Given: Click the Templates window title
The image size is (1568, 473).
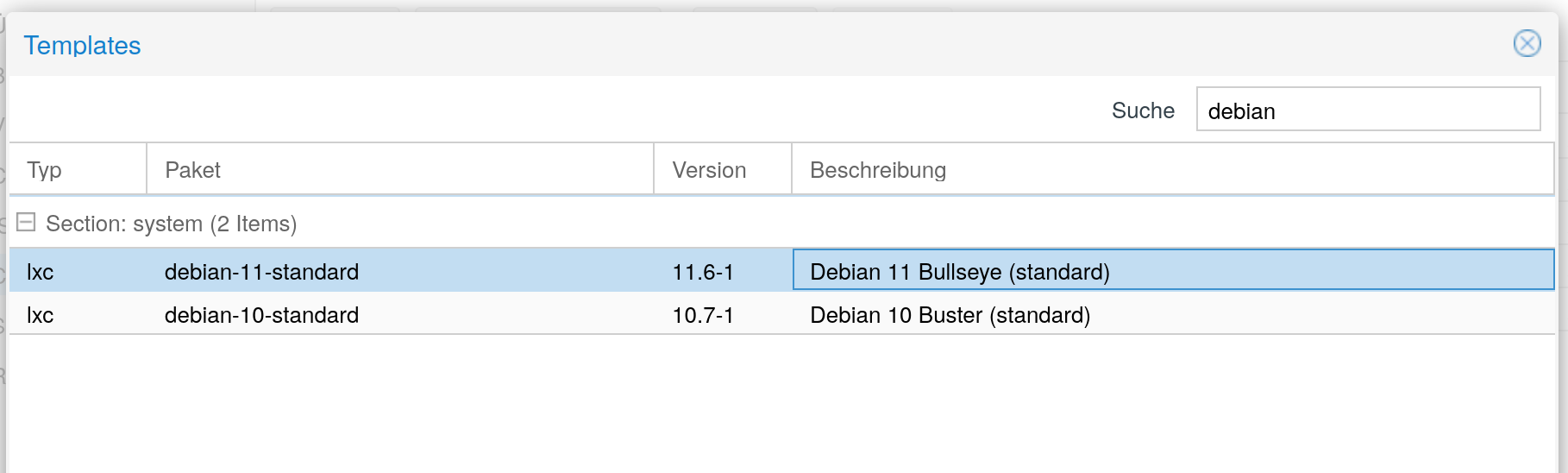Looking at the screenshot, I should coord(82,45).
